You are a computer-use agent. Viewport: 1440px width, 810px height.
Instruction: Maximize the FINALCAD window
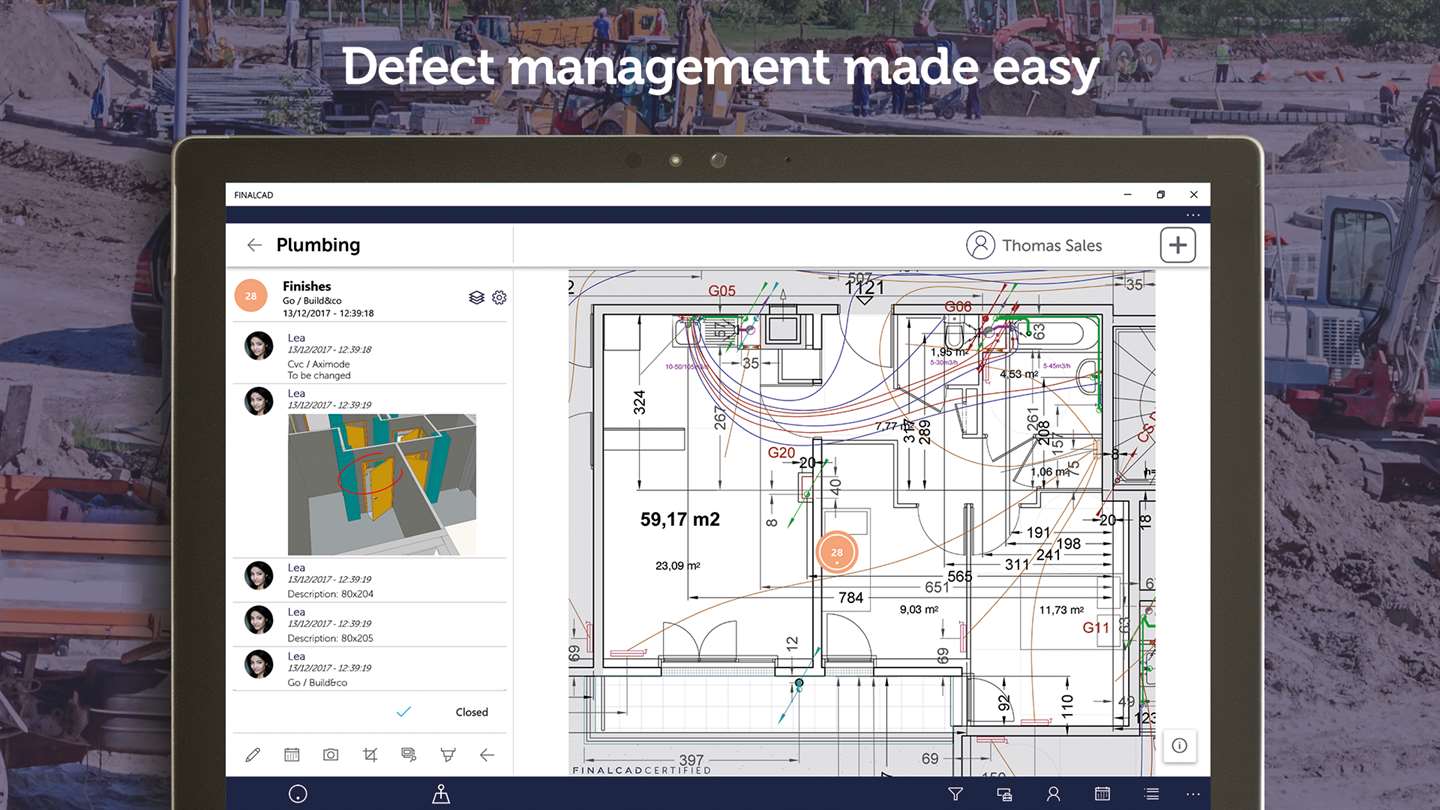[1161, 195]
